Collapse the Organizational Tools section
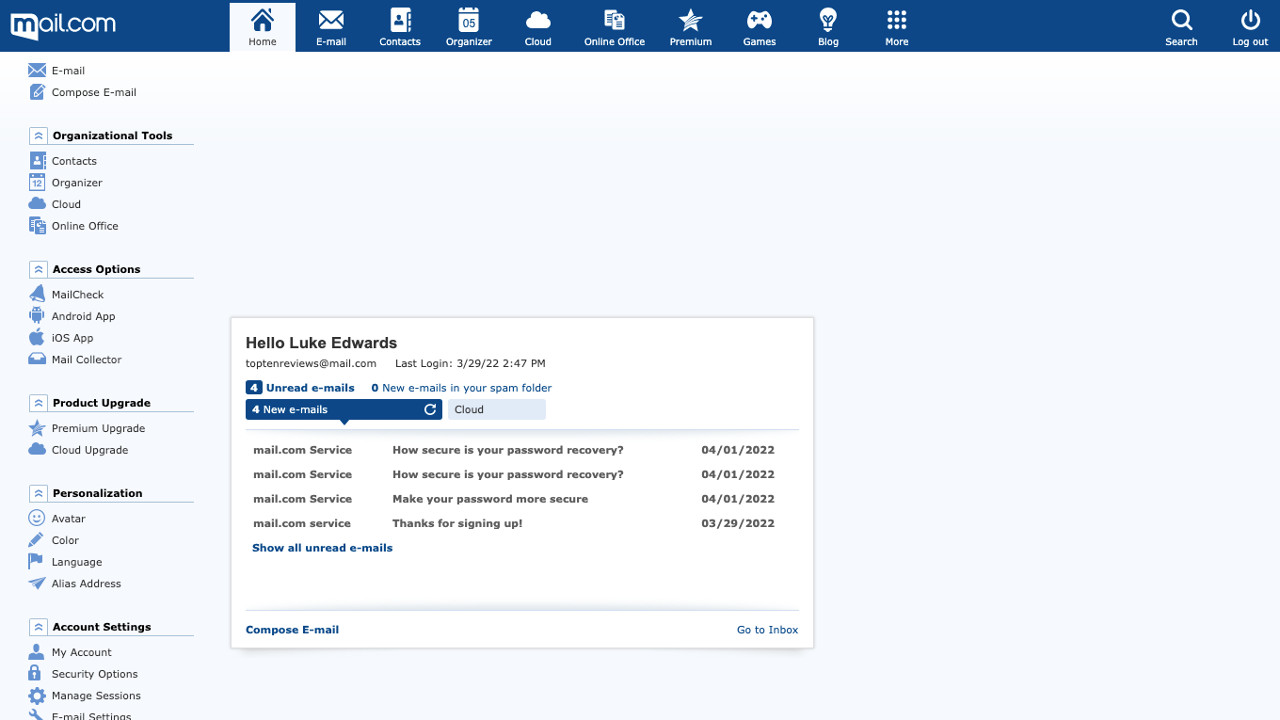 (38, 136)
